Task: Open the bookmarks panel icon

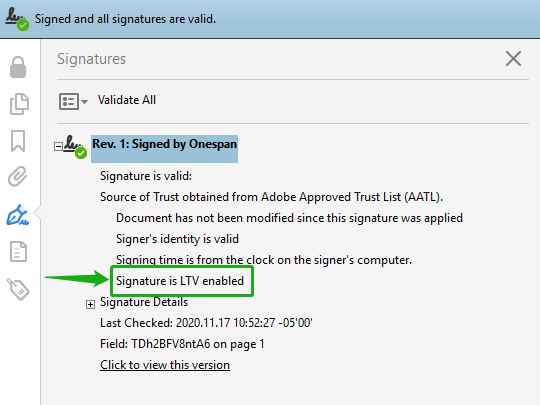Action: (x=18, y=141)
